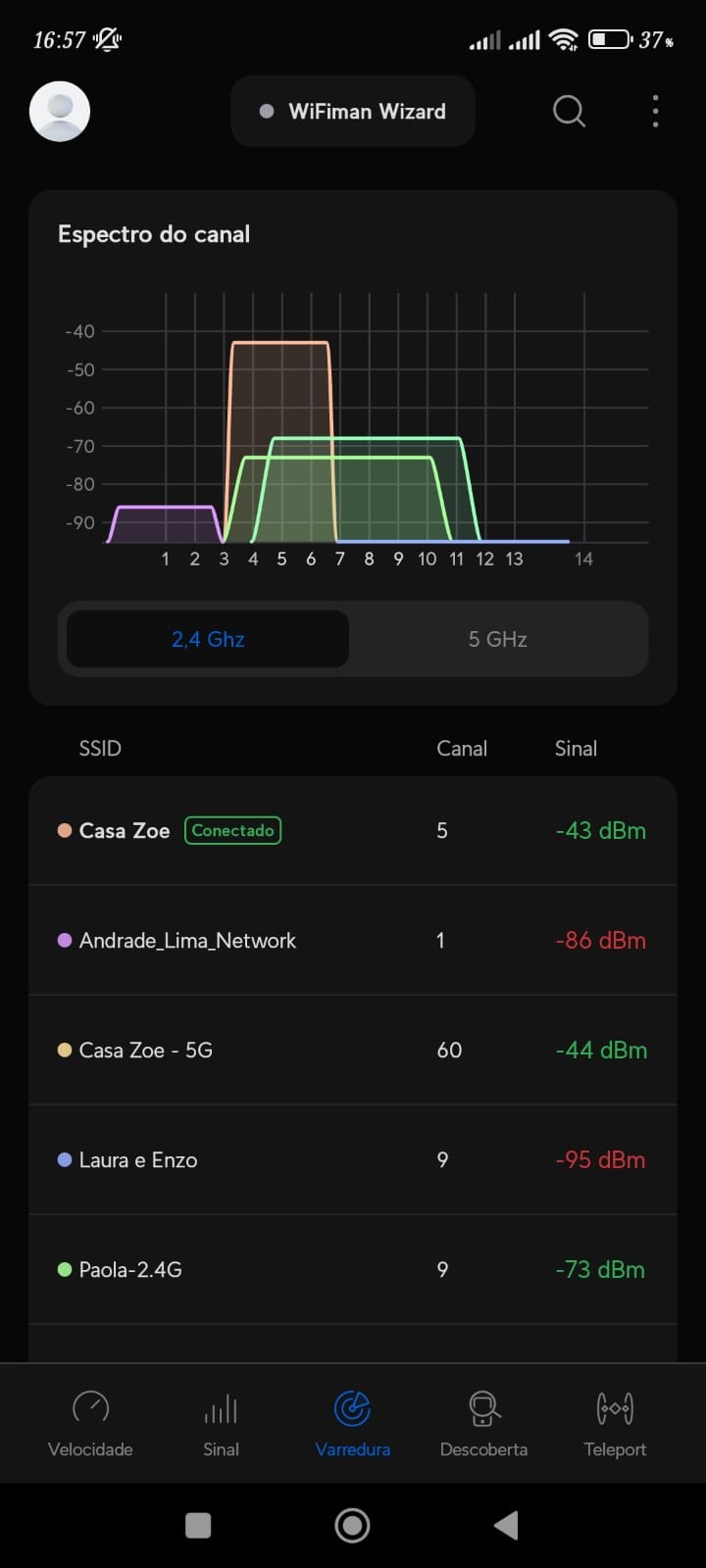The image size is (706, 1568).
Task: Open the user profile avatar
Action: pos(60,112)
